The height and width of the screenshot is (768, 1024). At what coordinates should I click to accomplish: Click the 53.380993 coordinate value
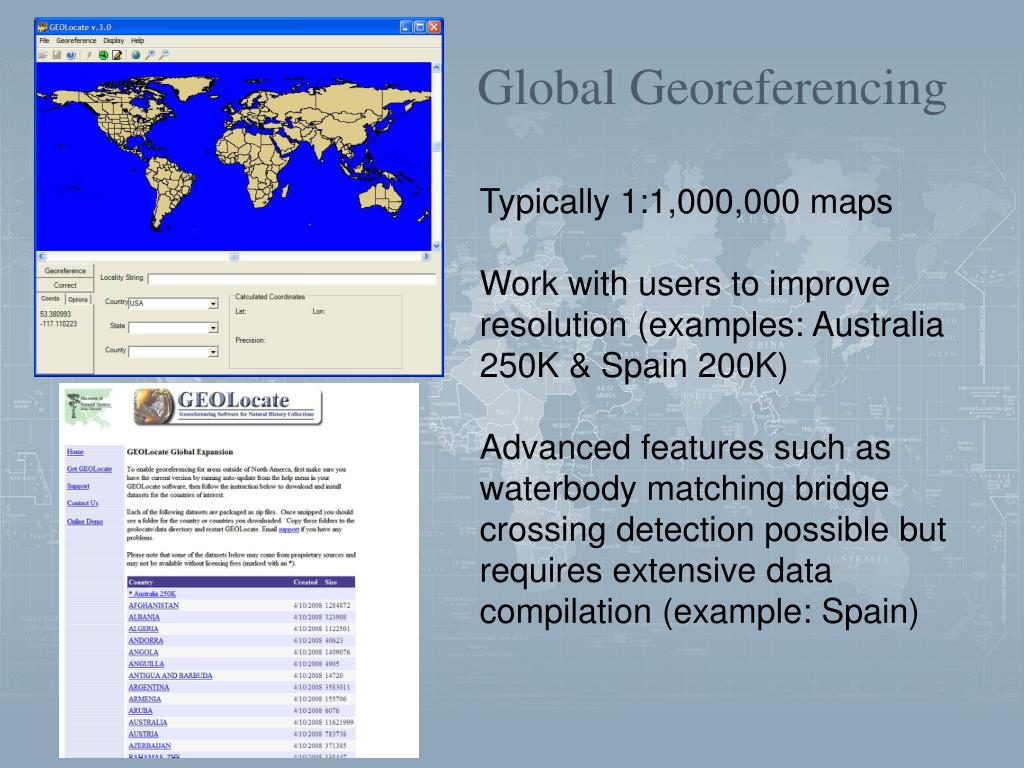click(x=56, y=314)
